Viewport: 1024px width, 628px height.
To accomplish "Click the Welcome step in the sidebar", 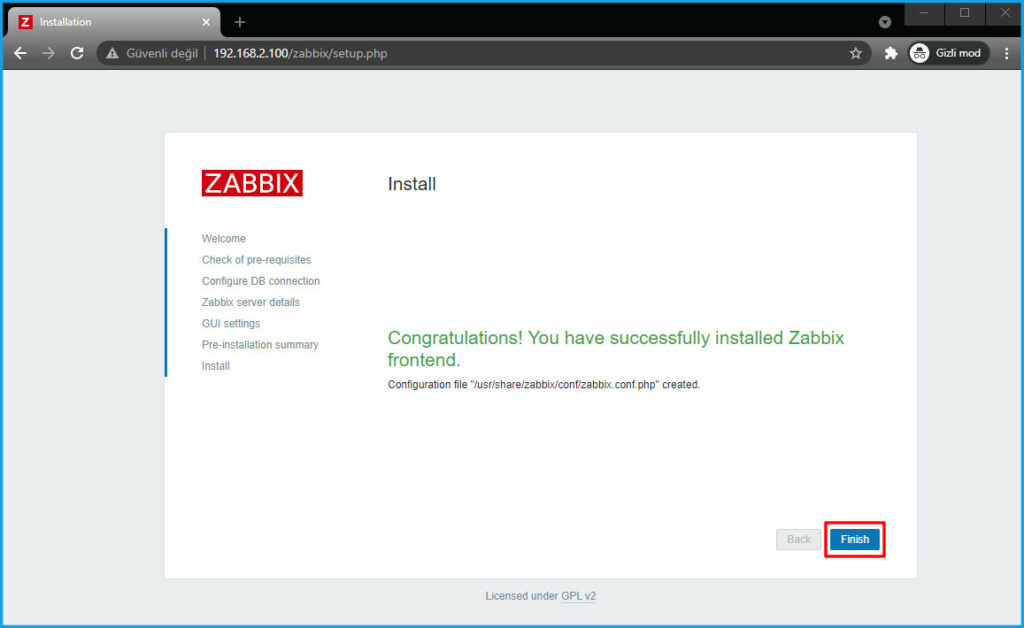I will point(223,239).
